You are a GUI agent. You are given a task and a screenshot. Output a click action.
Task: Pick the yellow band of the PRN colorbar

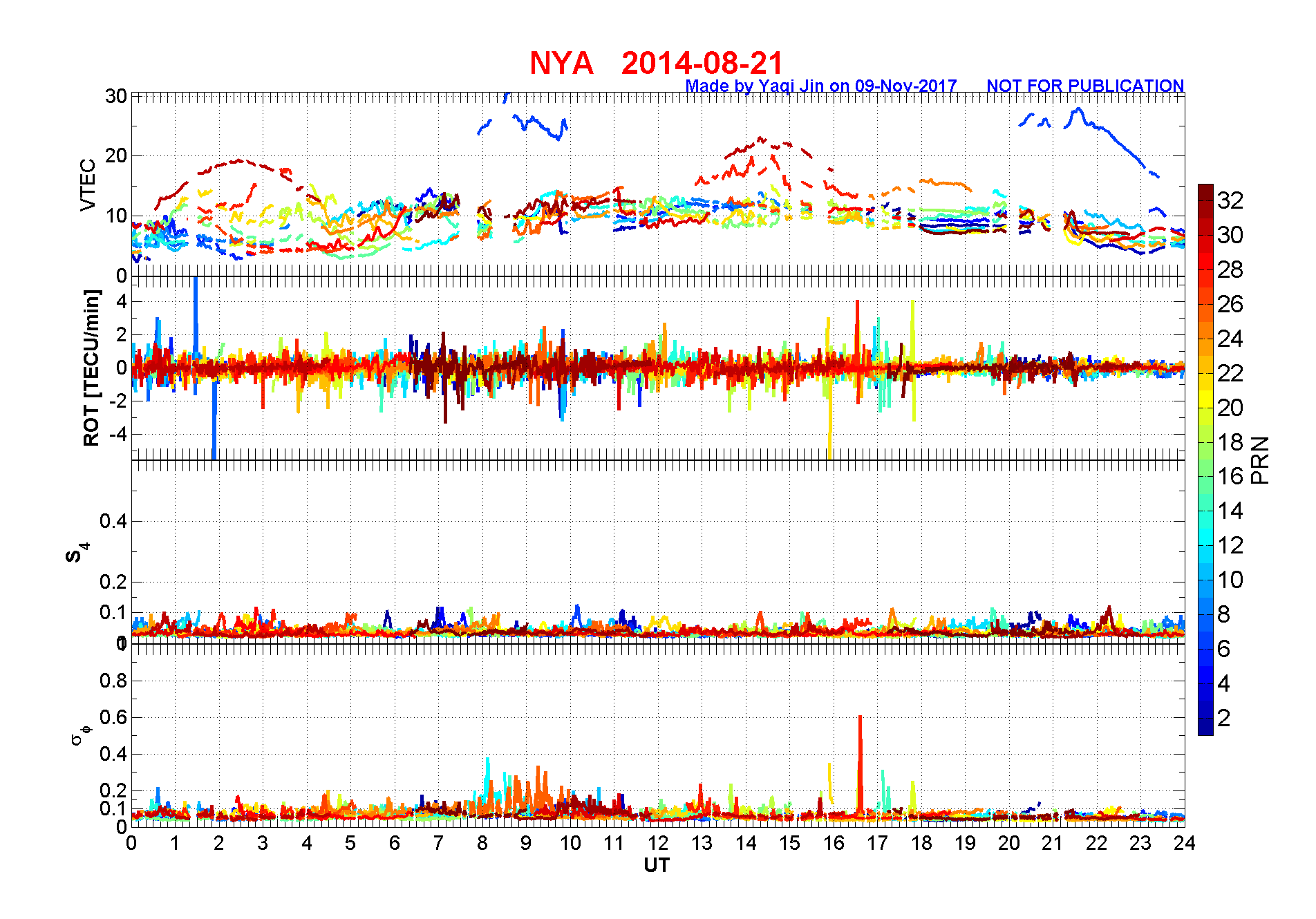(x=1205, y=399)
